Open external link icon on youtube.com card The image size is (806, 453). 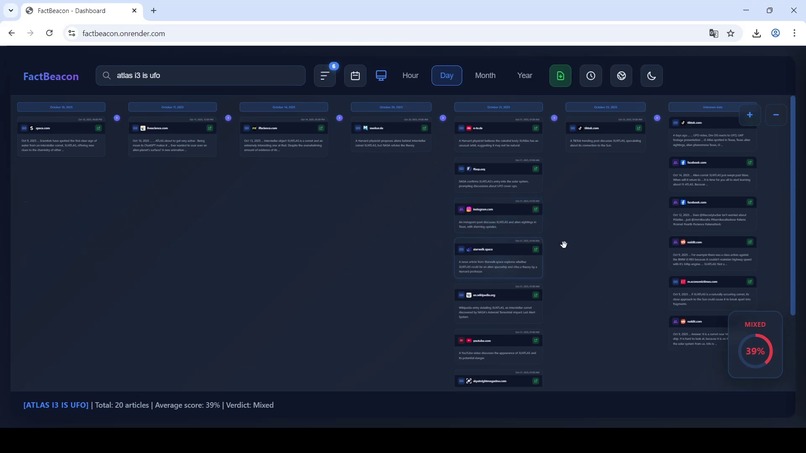536,340
